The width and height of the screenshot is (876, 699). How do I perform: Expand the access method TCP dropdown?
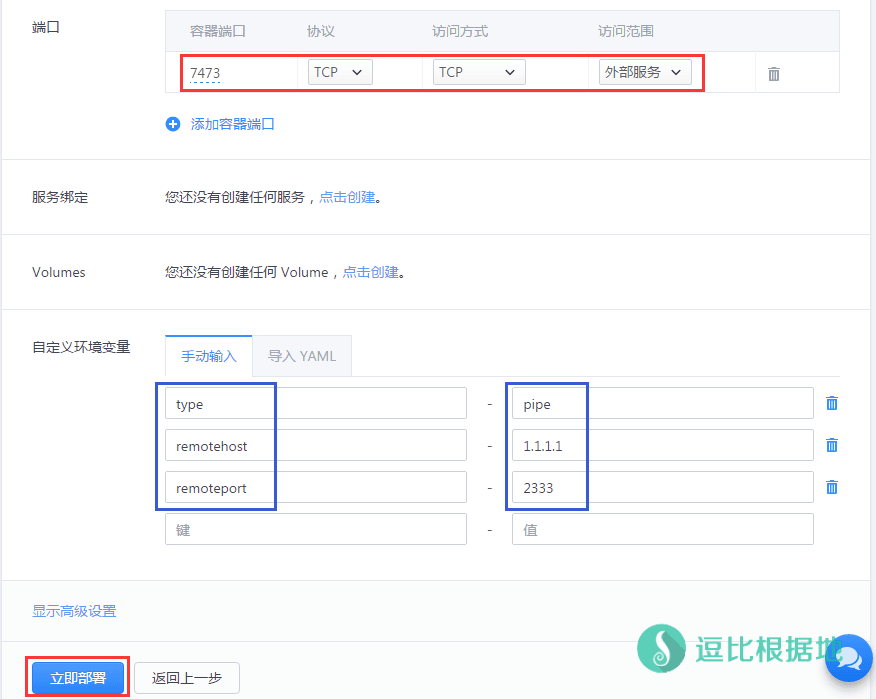(x=479, y=72)
